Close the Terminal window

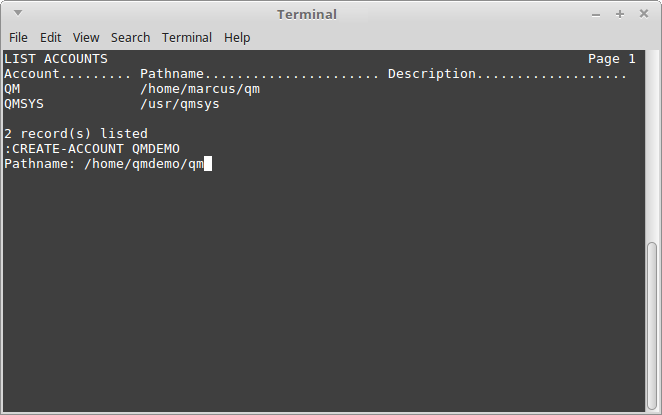pyautogui.click(x=643, y=14)
